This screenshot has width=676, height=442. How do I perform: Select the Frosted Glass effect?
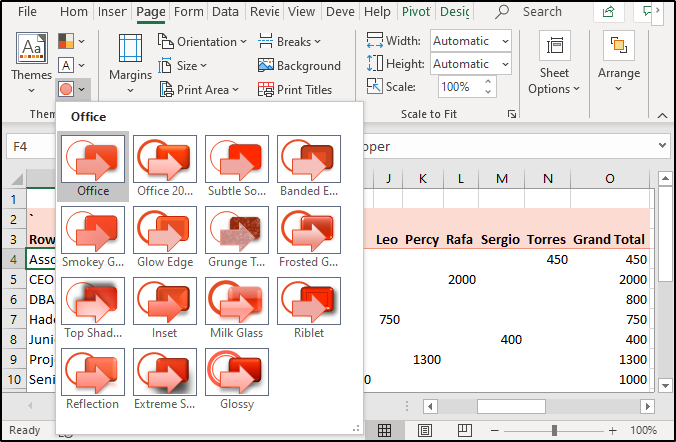pos(309,238)
